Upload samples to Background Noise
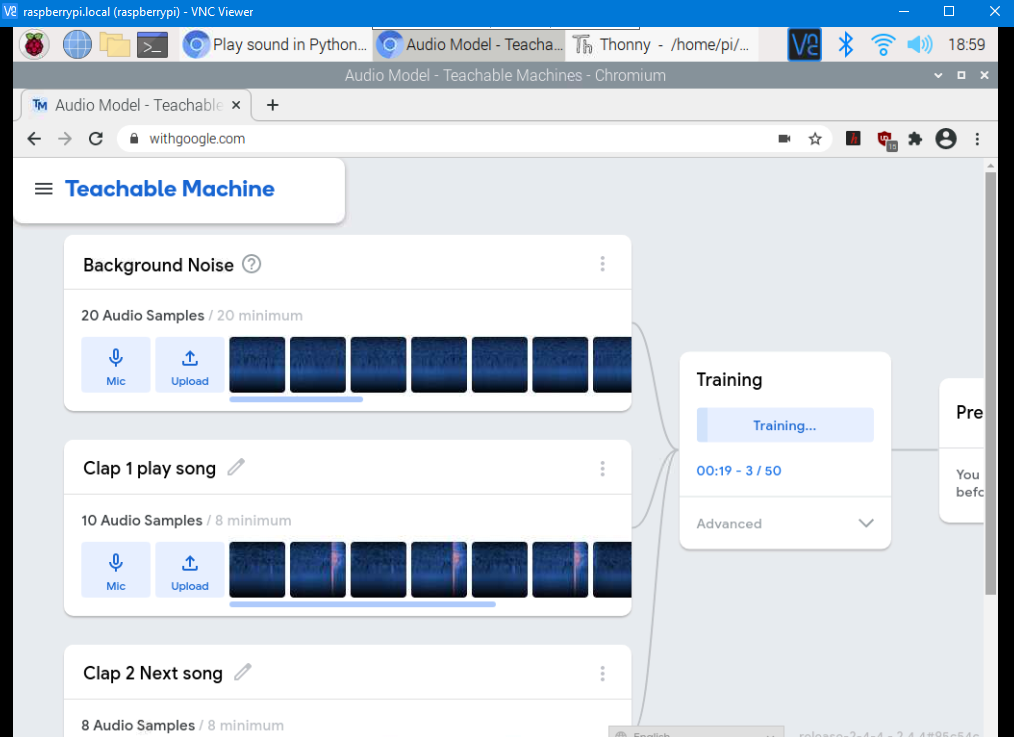The height and width of the screenshot is (737, 1014). [x=189, y=365]
